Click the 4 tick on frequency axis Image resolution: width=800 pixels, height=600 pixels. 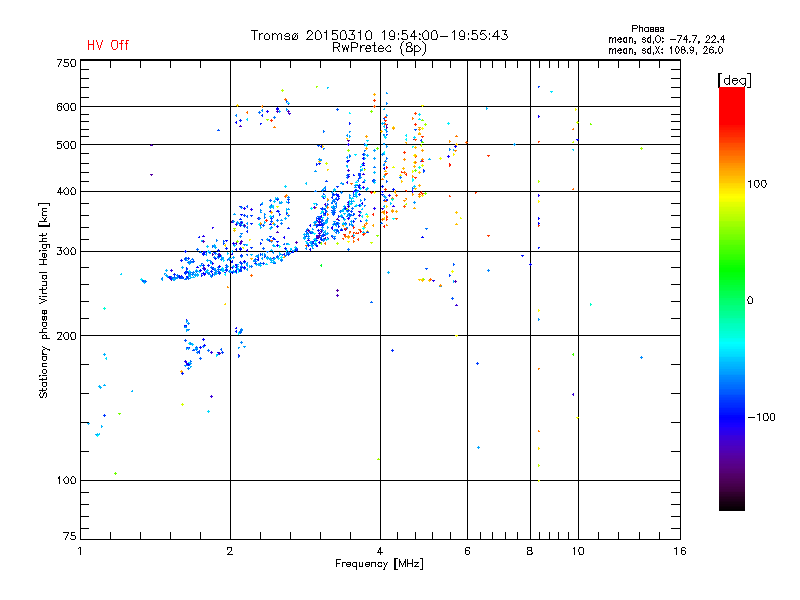pyautogui.click(x=379, y=551)
